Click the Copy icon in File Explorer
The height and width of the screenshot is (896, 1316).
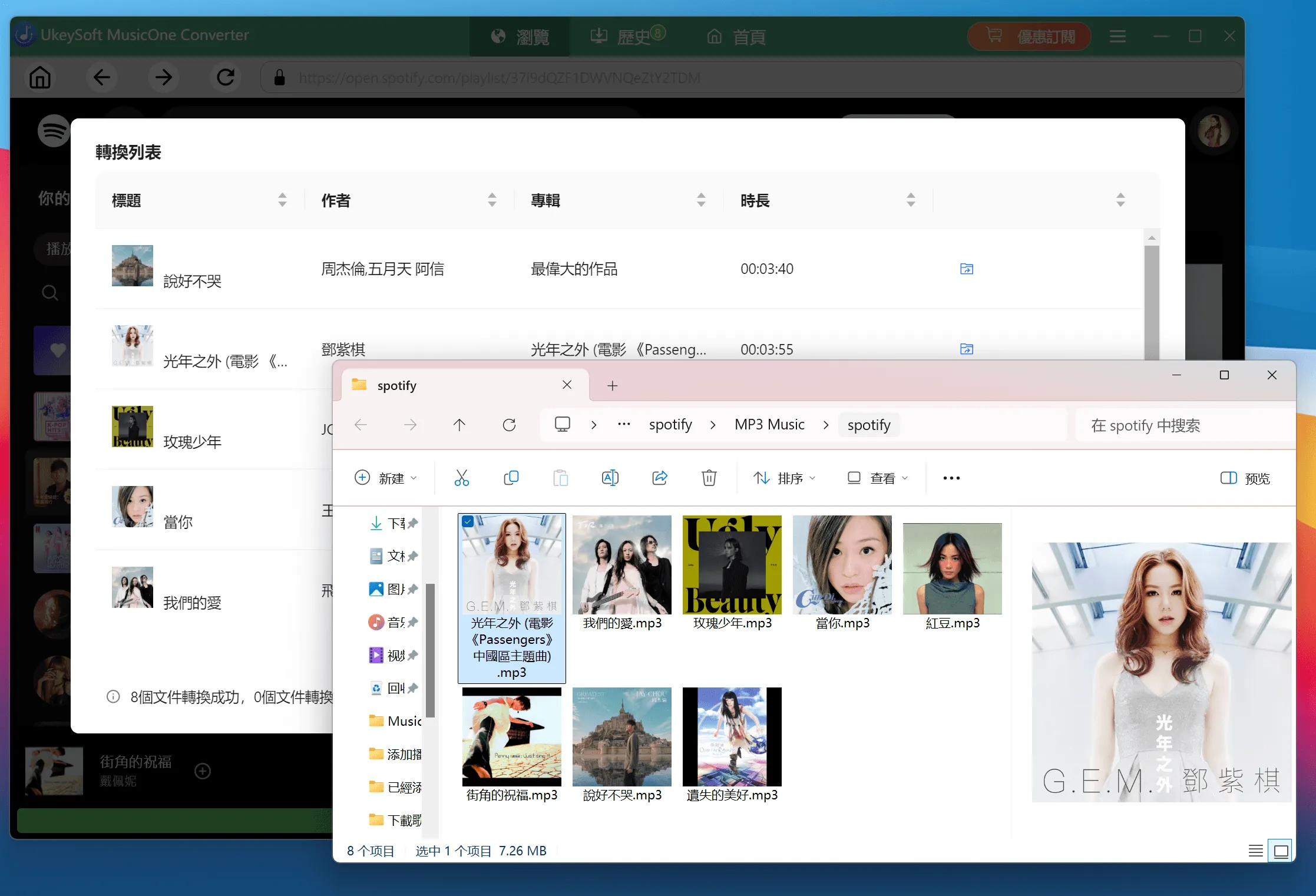point(511,478)
